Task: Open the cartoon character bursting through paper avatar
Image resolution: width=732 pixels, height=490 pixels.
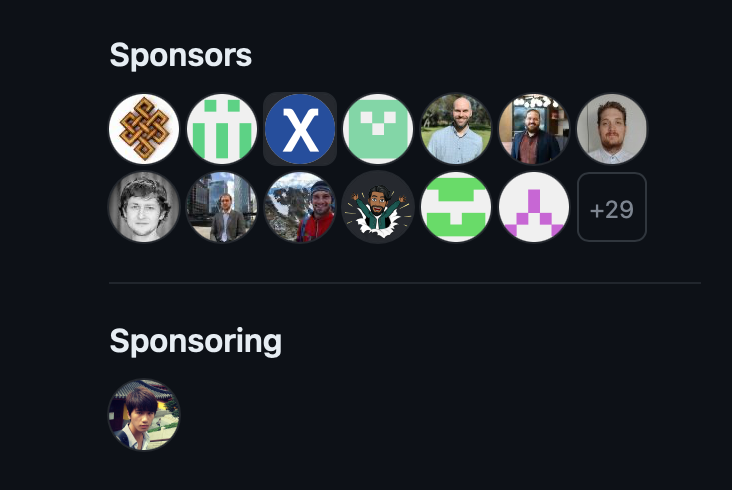Action: (378, 207)
